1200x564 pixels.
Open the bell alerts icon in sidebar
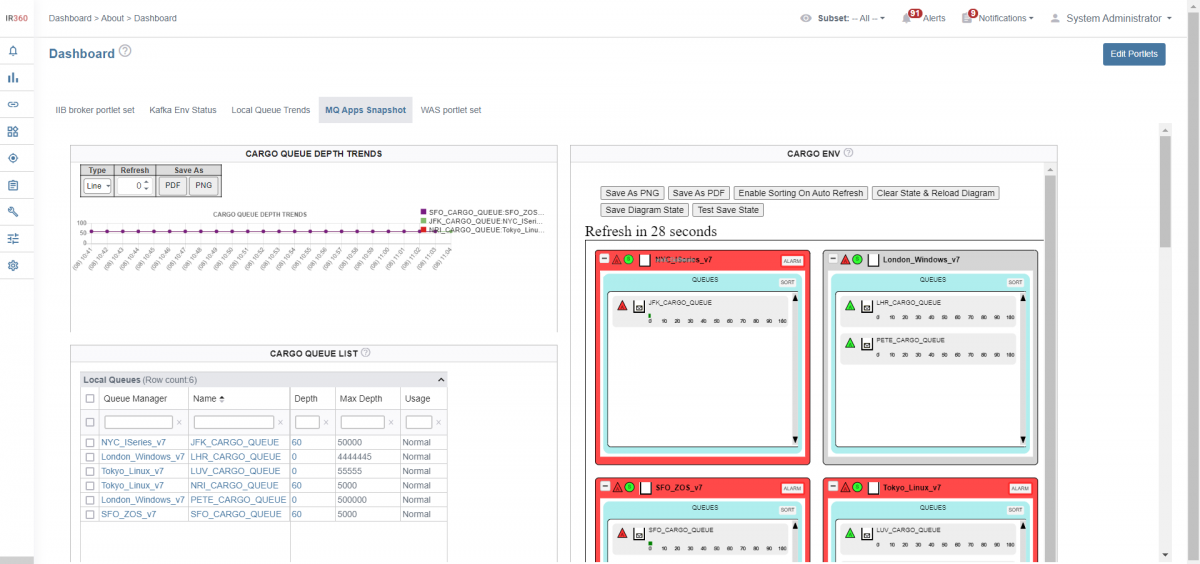point(13,50)
